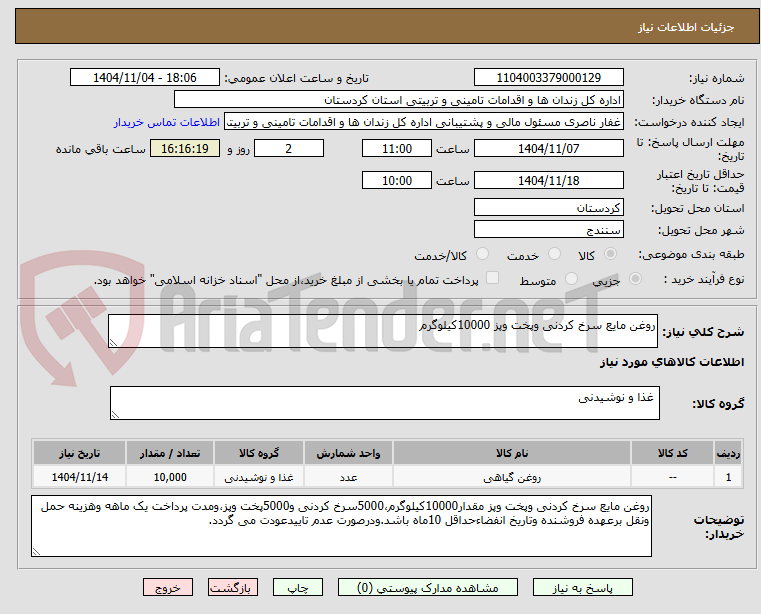Select the جزیی purchase type radio
Viewport: 761px width, 614px height.
point(635,279)
